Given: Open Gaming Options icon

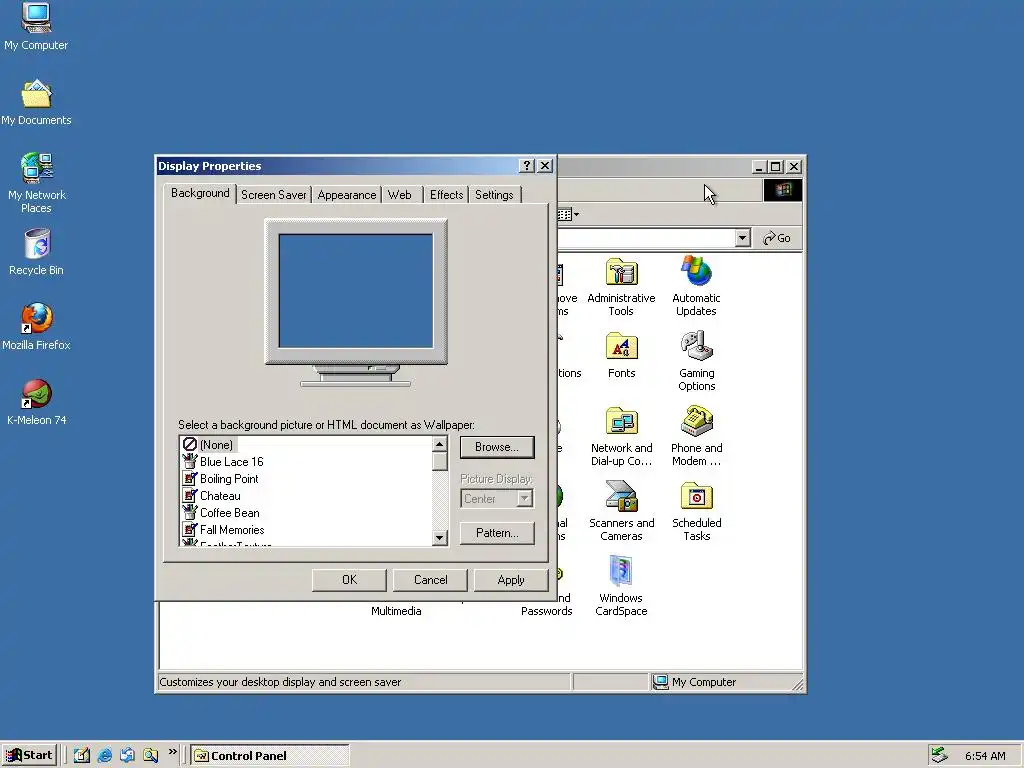Looking at the screenshot, I should pyautogui.click(x=696, y=361).
